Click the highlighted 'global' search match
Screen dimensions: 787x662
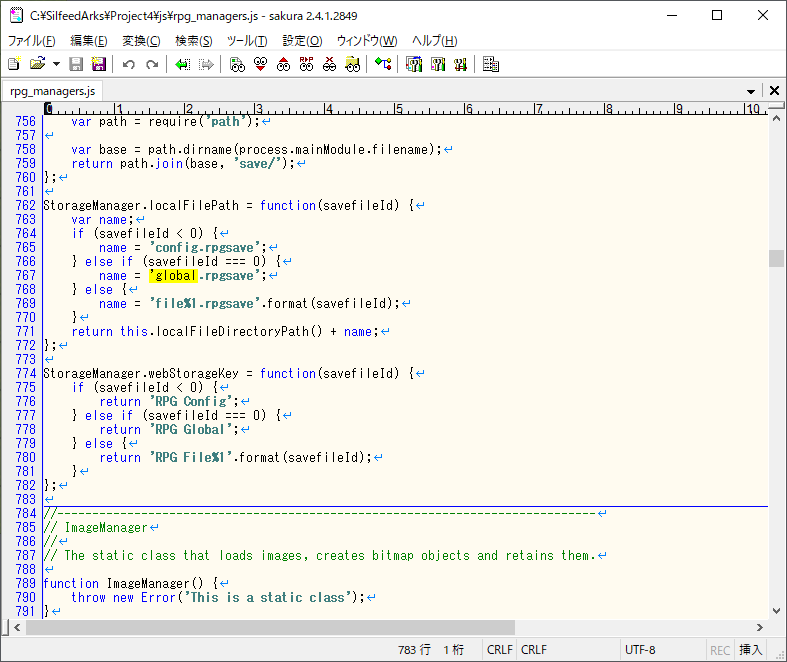pyautogui.click(x=173, y=276)
